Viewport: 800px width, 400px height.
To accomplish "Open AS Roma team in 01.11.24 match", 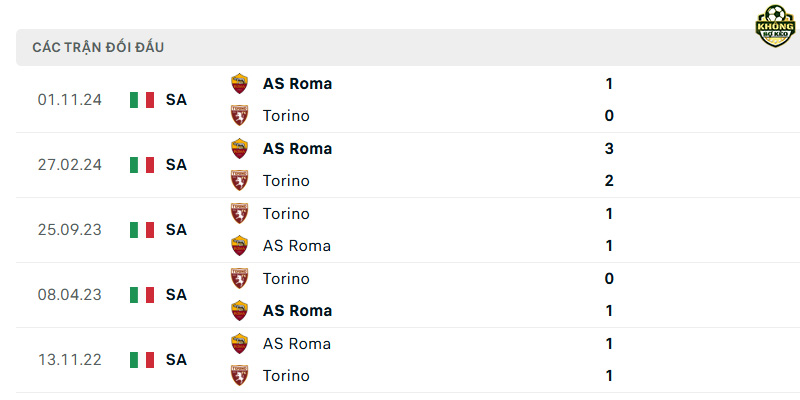I will (x=297, y=84).
